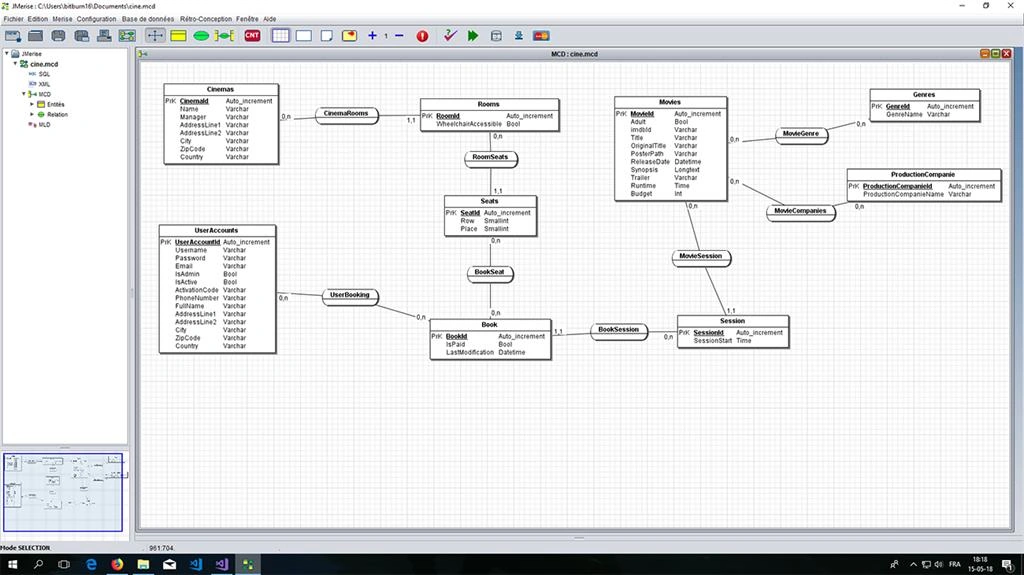
Task: Select the SQL item in project tree
Action: [x=44, y=74]
